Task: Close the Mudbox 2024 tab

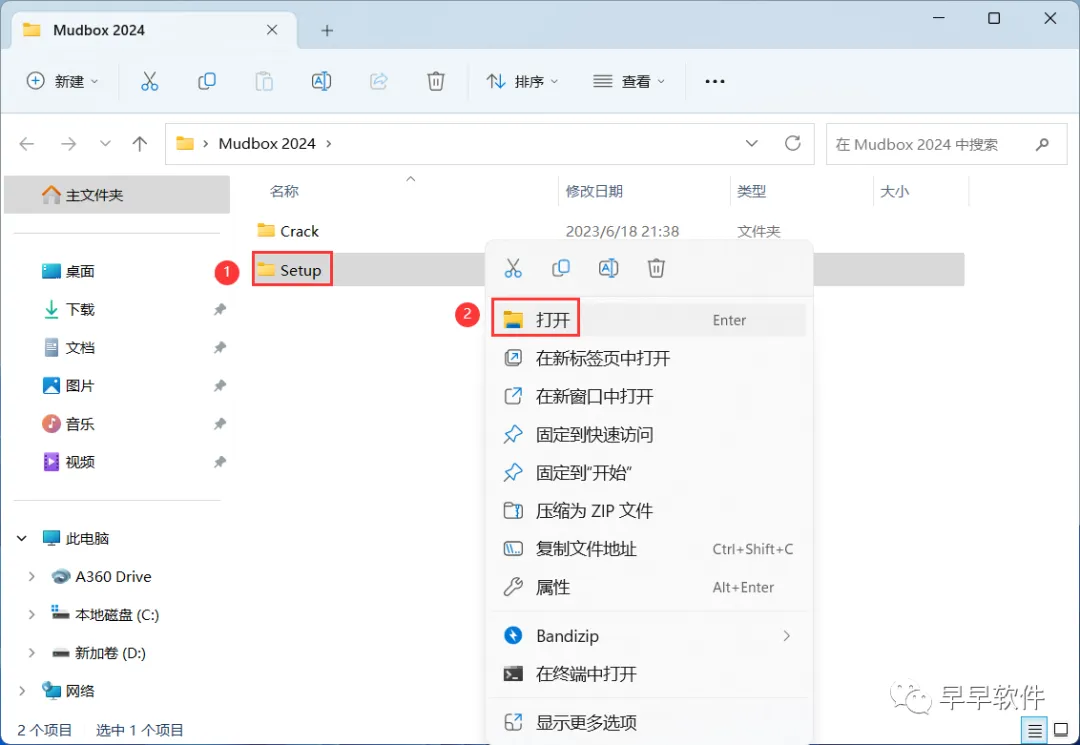Action: (272, 30)
